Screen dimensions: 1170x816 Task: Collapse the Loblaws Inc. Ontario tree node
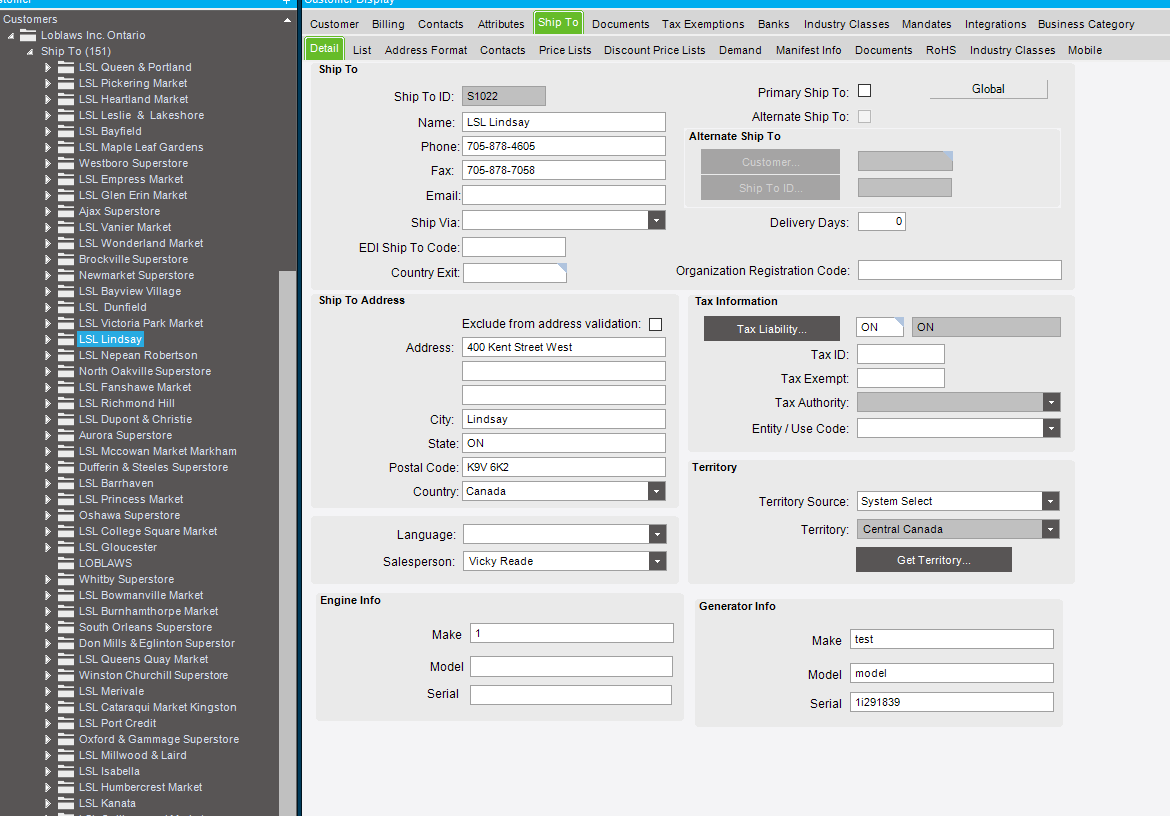(x=11, y=36)
